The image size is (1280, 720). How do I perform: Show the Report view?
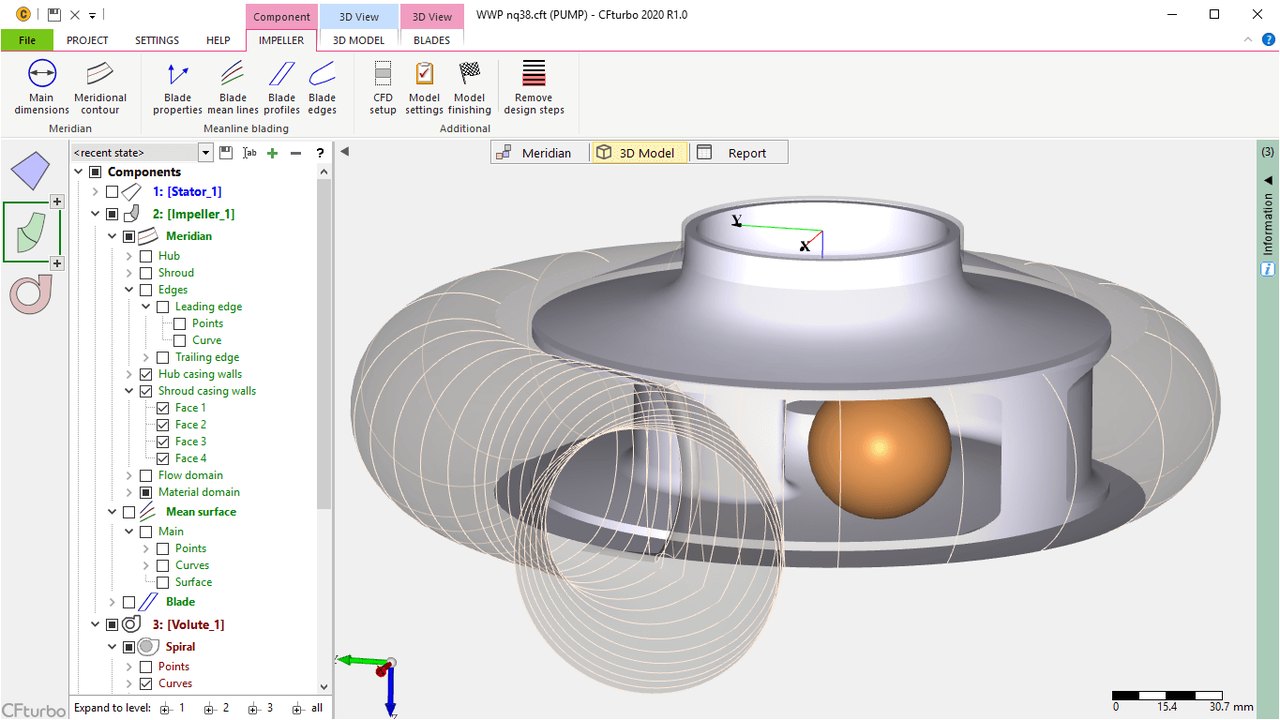click(x=738, y=153)
